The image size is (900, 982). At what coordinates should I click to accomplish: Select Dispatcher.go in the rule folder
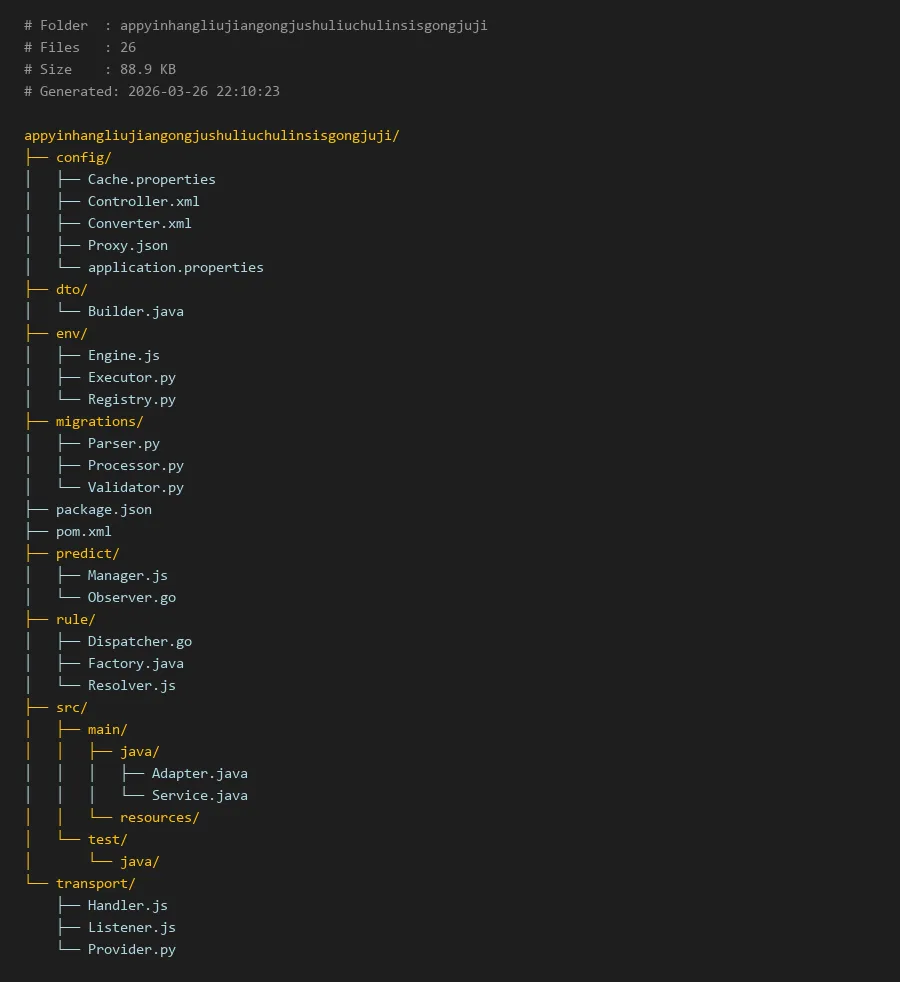tap(139, 641)
